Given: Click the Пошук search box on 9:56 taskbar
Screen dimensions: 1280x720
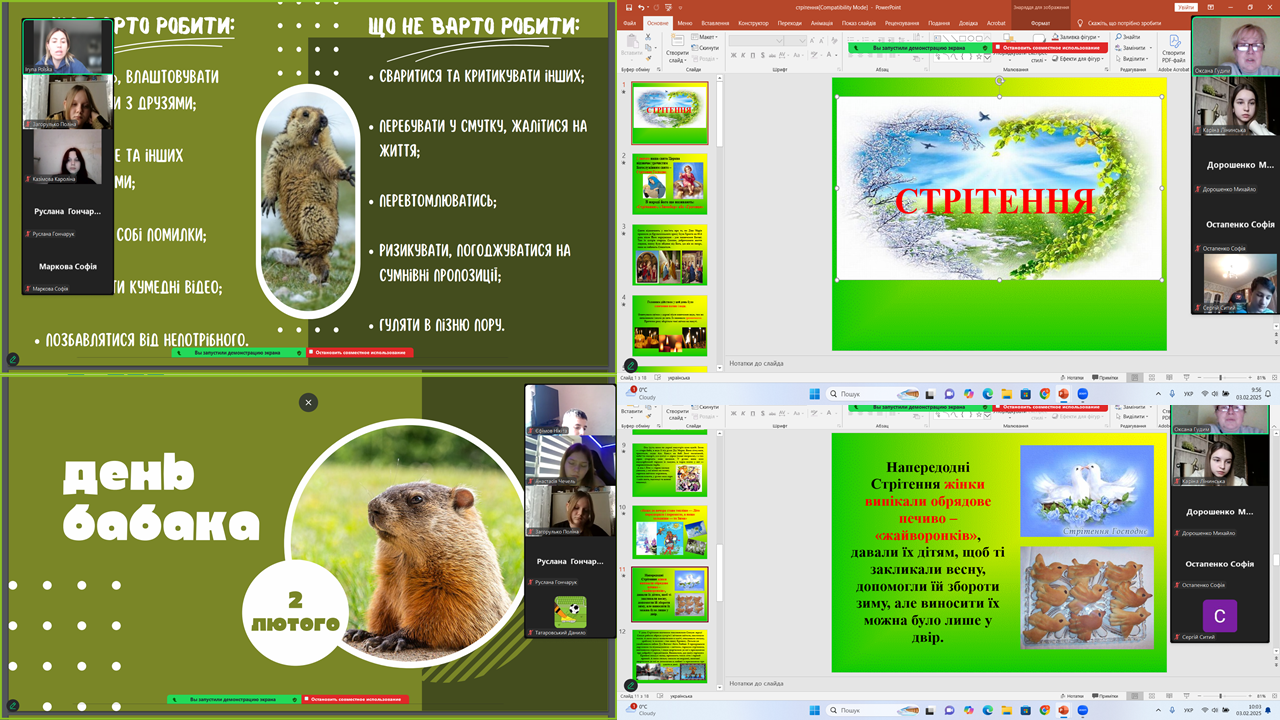Looking at the screenshot, I should 874,394.
